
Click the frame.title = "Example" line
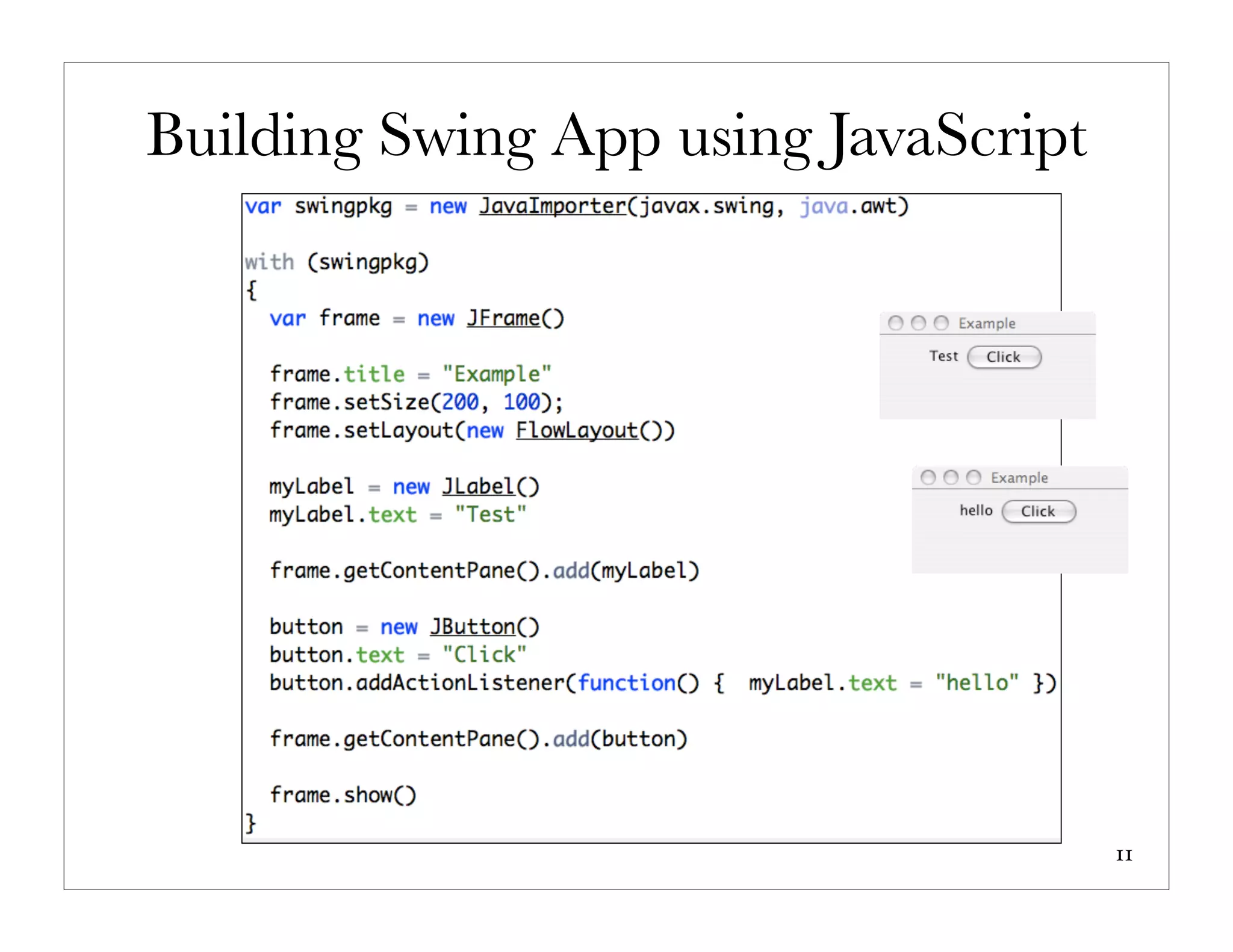(x=411, y=374)
